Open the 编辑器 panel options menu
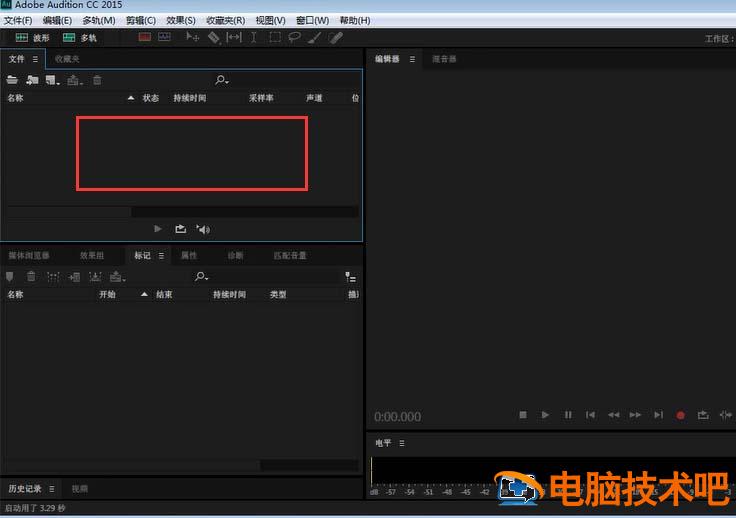 412,59
